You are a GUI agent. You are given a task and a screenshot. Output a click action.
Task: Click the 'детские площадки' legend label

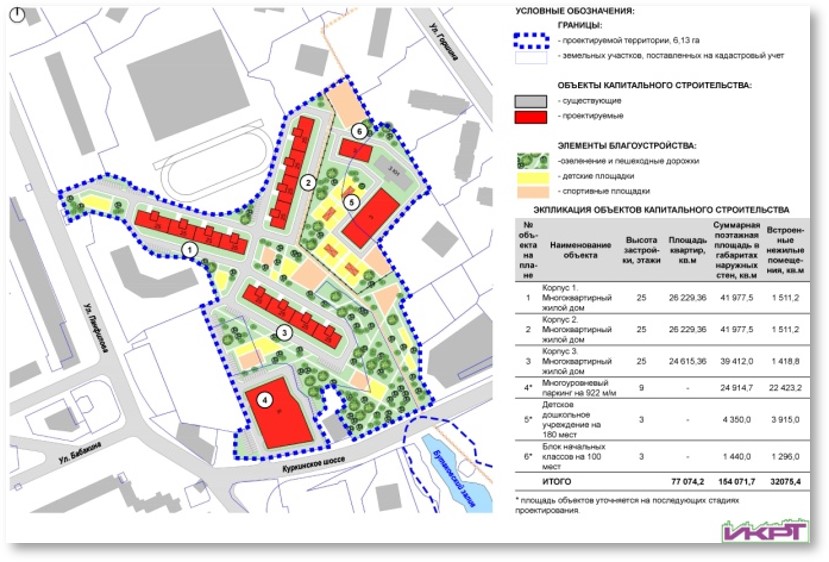(x=598, y=176)
